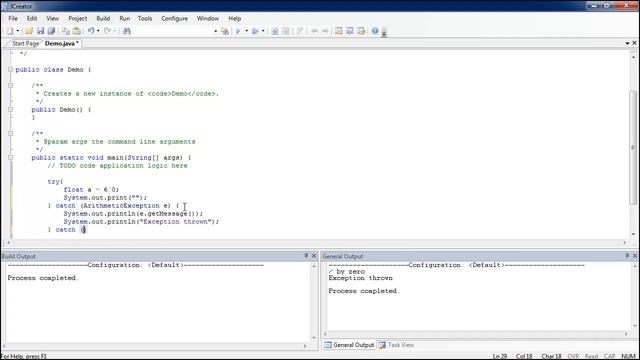
Task: Switch to the Task View tab
Action: point(396,345)
